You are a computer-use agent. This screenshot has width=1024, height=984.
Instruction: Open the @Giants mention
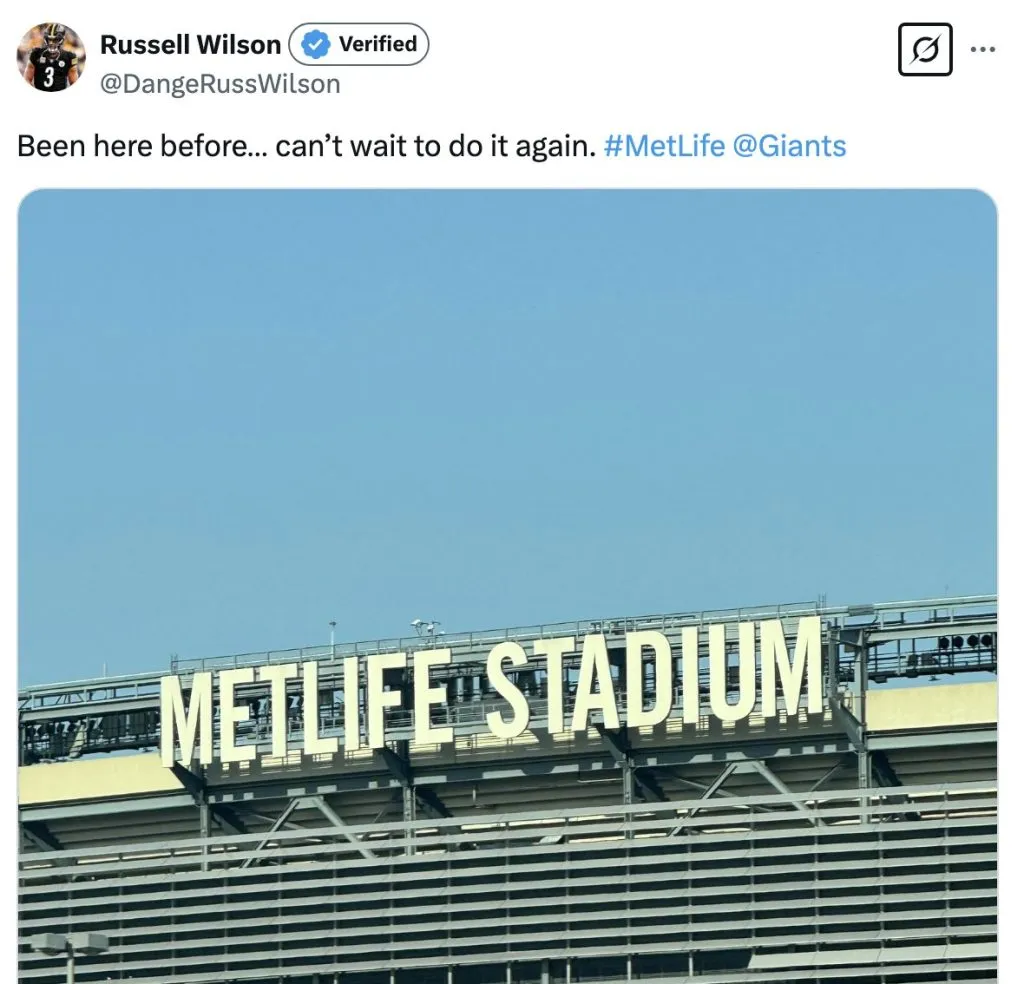pyautogui.click(x=789, y=146)
